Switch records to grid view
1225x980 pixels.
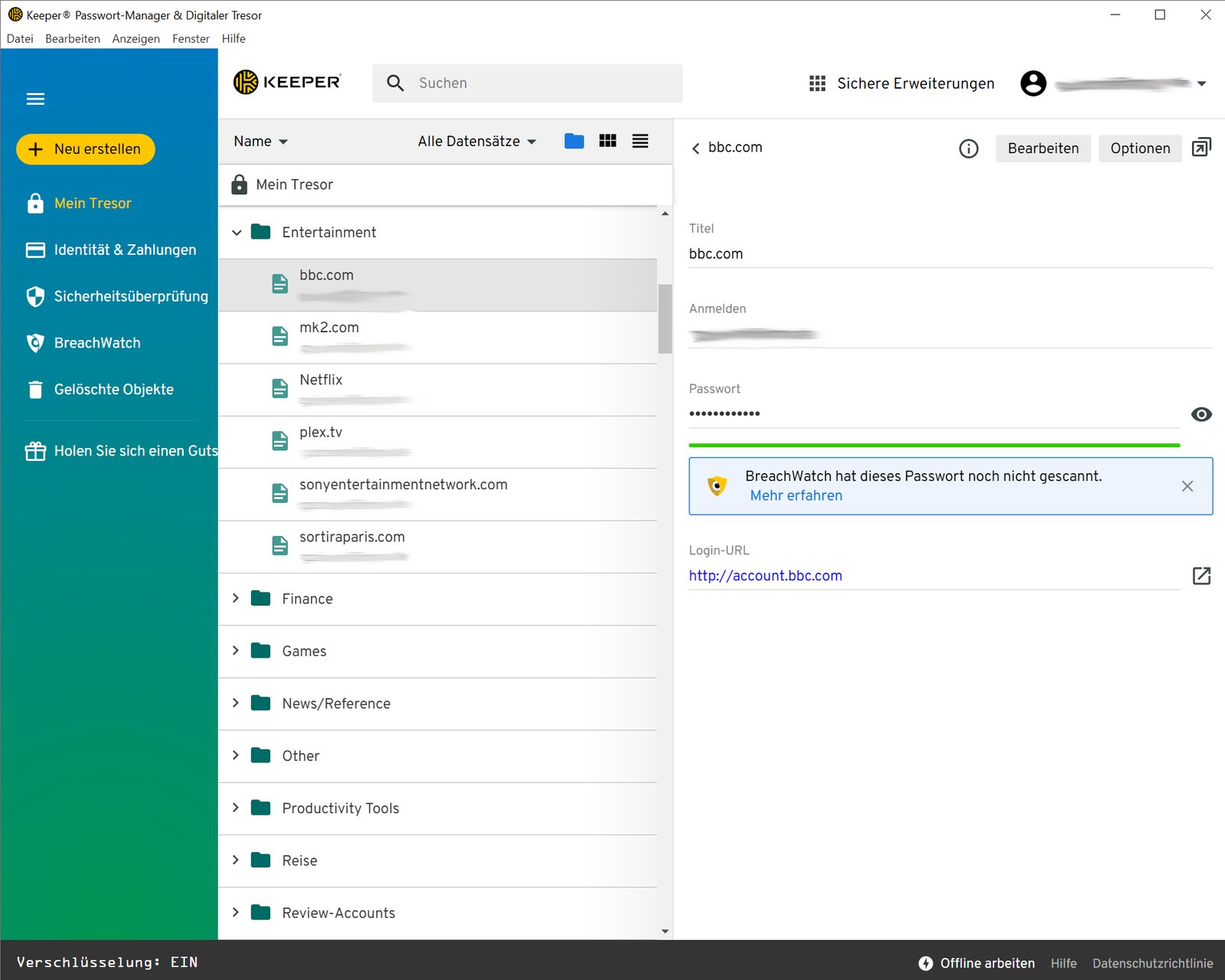tap(607, 141)
